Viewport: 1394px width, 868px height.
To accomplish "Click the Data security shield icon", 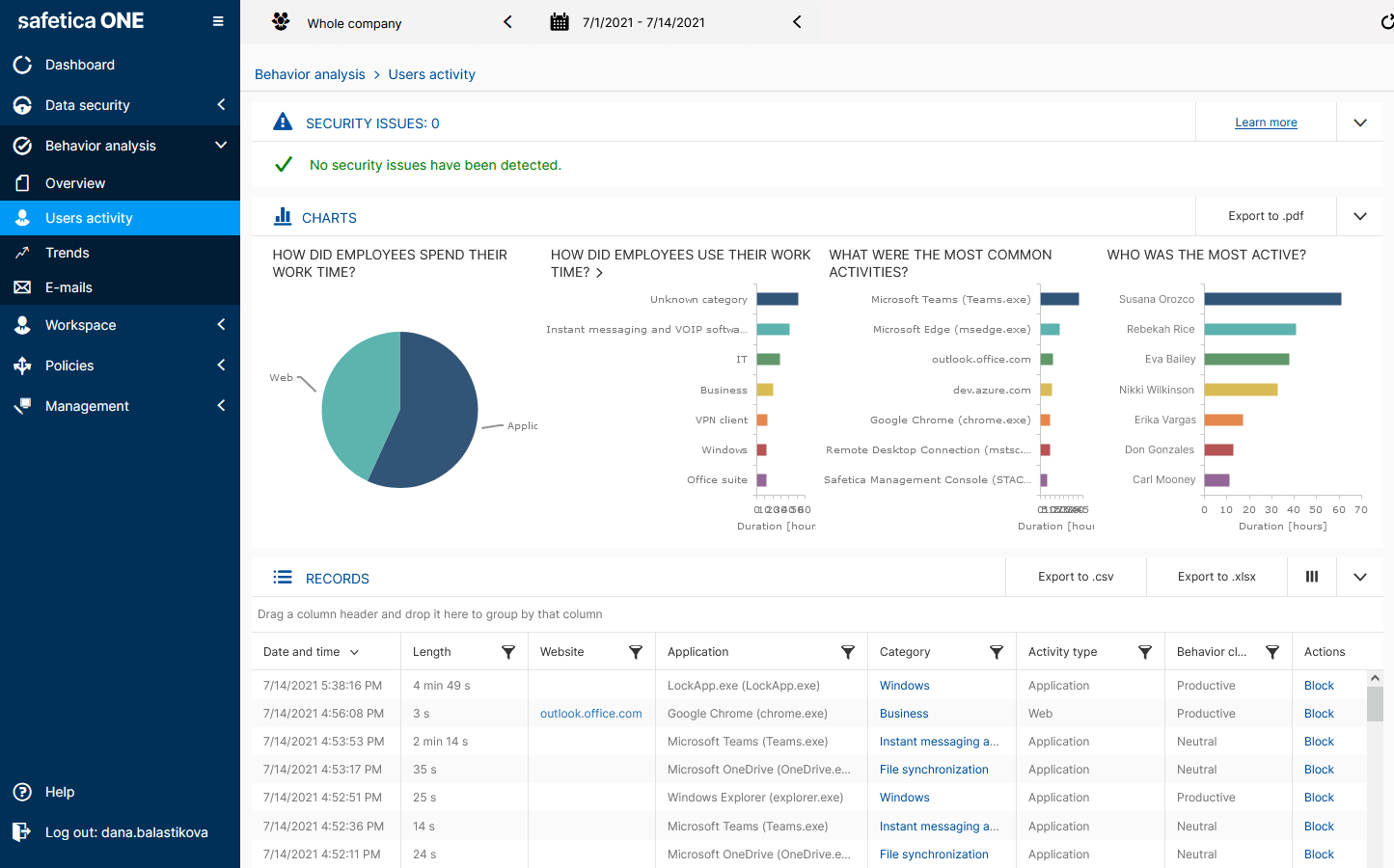I will pos(22,105).
